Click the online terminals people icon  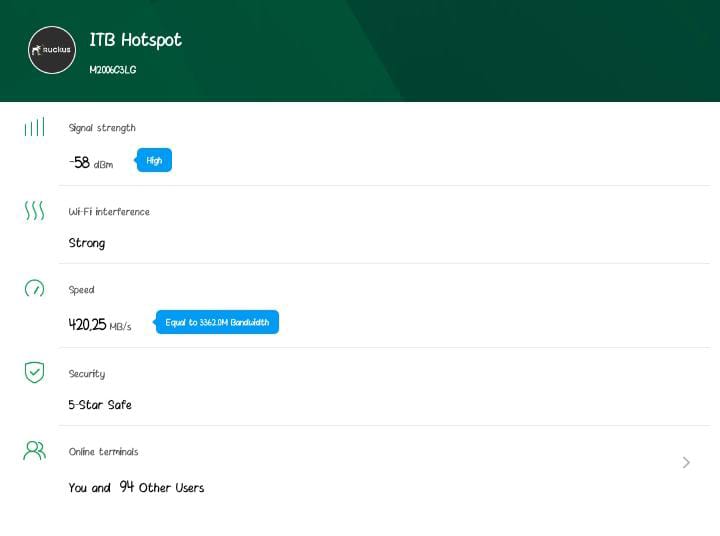coord(34,450)
